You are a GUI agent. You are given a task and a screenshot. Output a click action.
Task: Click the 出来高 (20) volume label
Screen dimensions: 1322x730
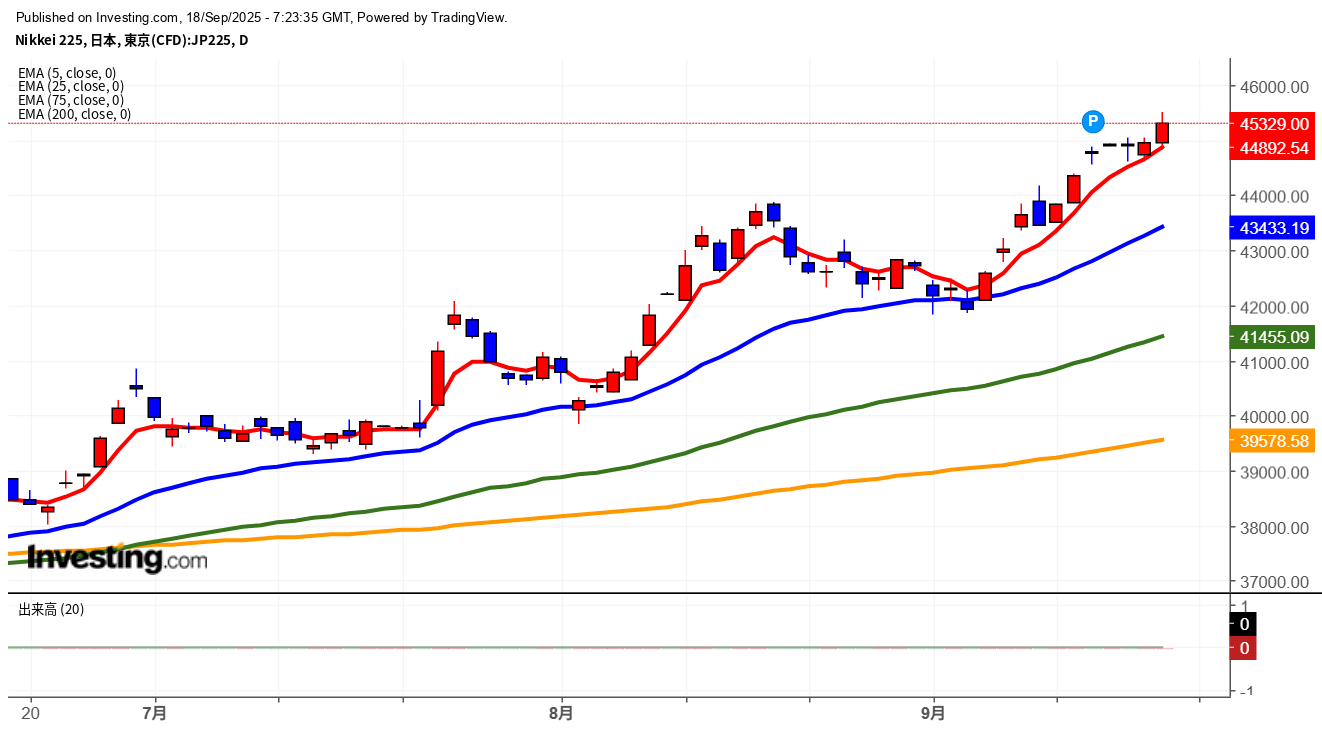point(51,609)
